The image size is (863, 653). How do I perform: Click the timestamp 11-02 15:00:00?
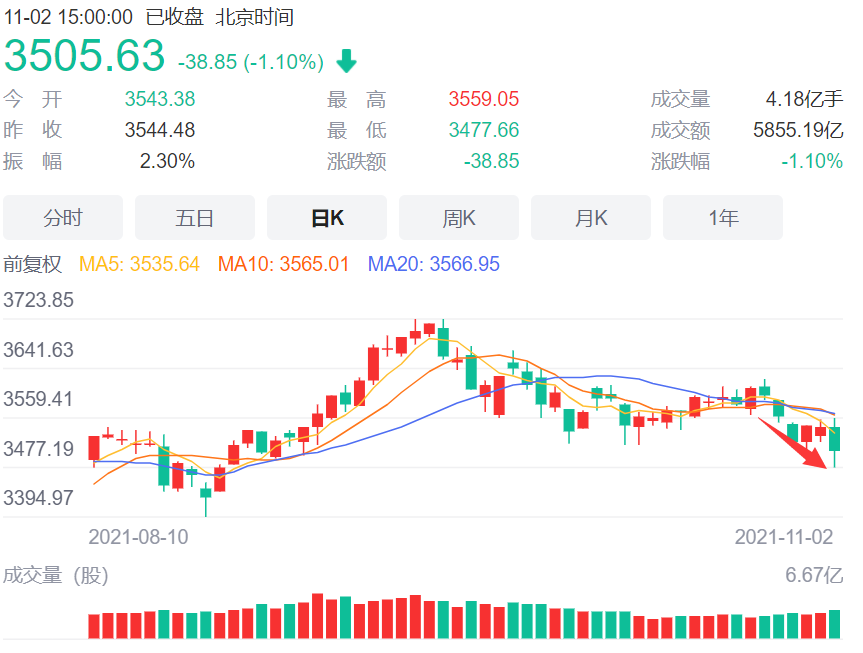tap(68, 17)
